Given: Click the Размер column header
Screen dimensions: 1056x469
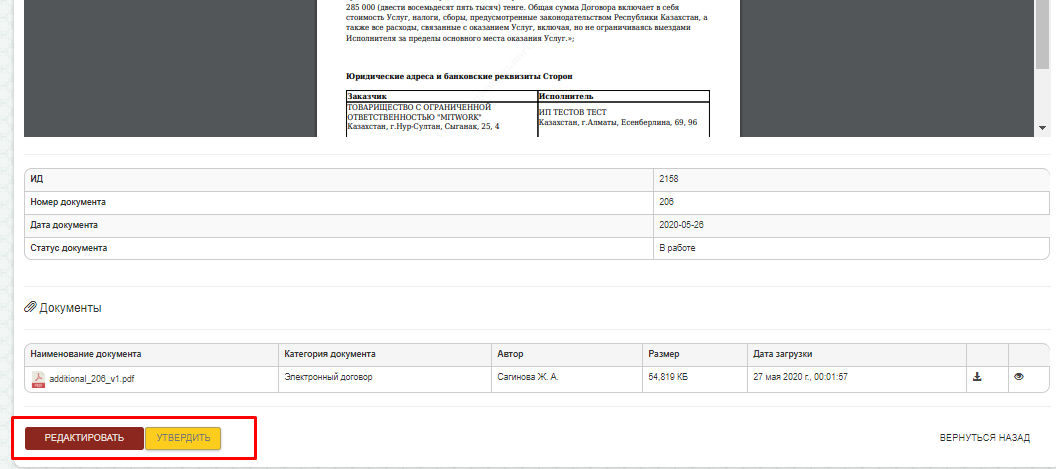Looking at the screenshot, I should tap(664, 354).
